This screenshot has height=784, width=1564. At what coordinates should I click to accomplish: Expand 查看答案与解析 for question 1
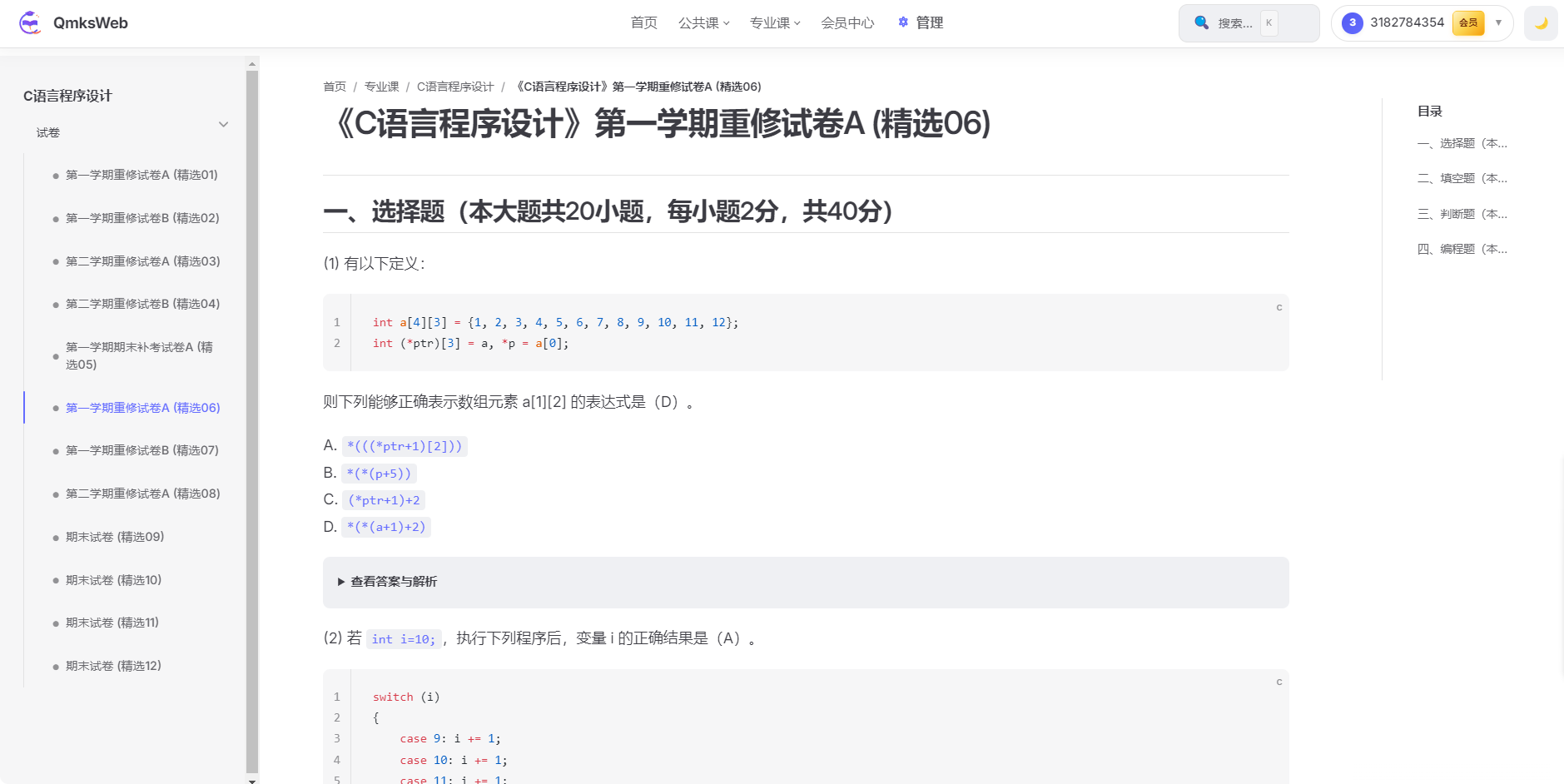pyautogui.click(x=806, y=582)
